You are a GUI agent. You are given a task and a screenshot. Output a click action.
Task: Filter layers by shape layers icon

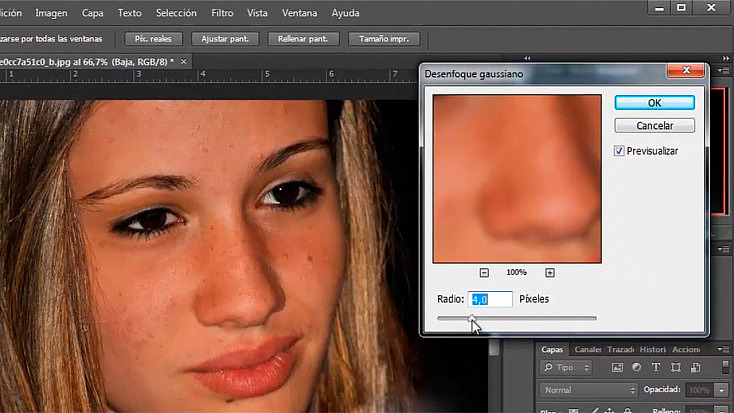pyautogui.click(x=675, y=368)
